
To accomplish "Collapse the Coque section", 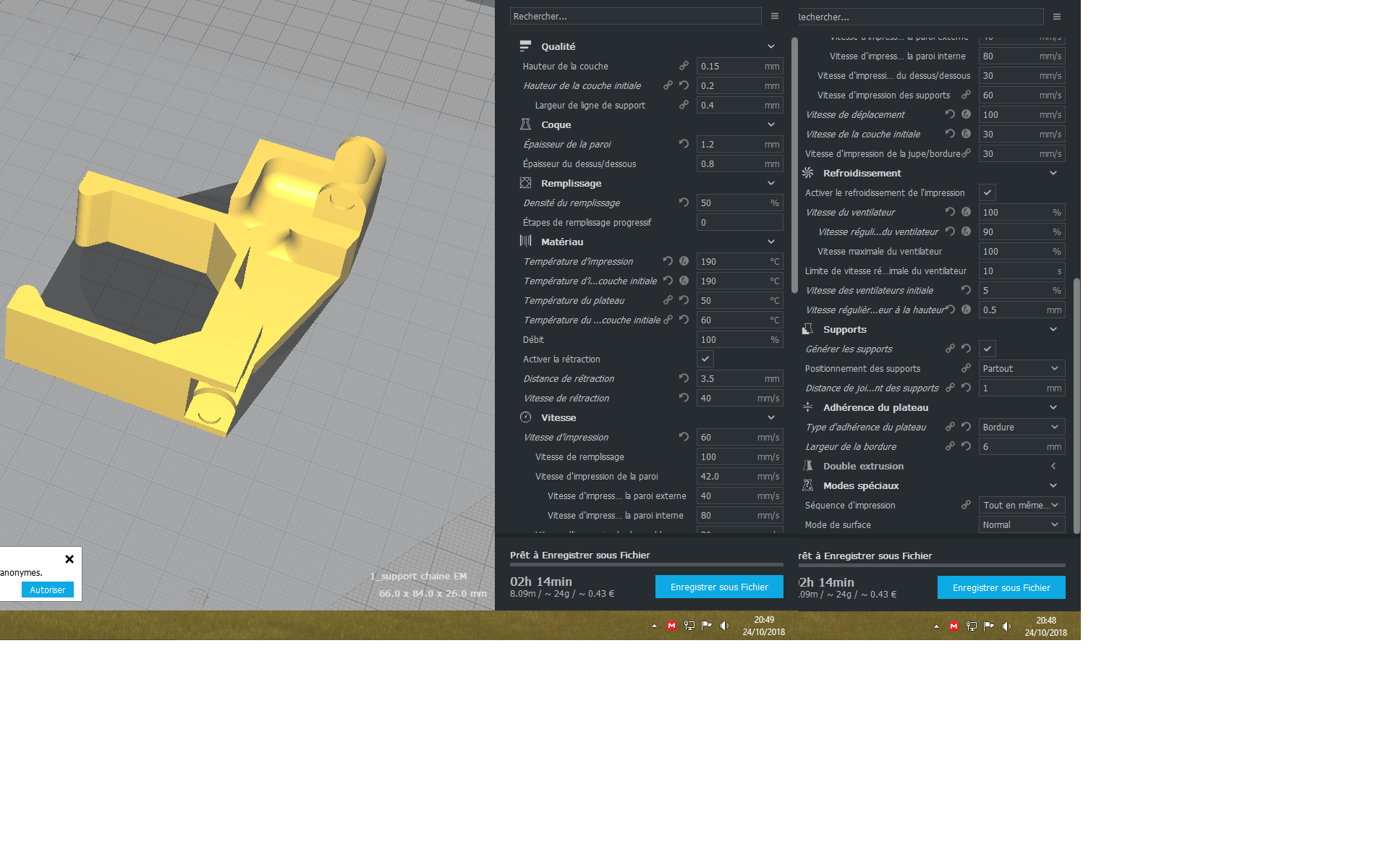I will tap(771, 124).
